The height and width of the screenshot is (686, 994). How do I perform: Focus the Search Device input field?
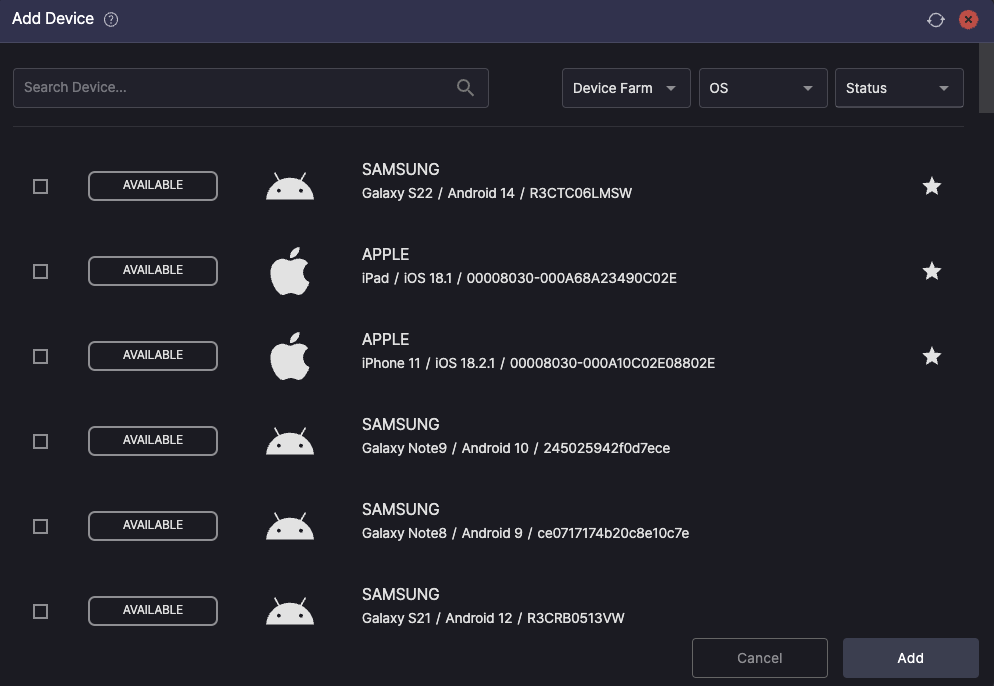tap(235, 88)
